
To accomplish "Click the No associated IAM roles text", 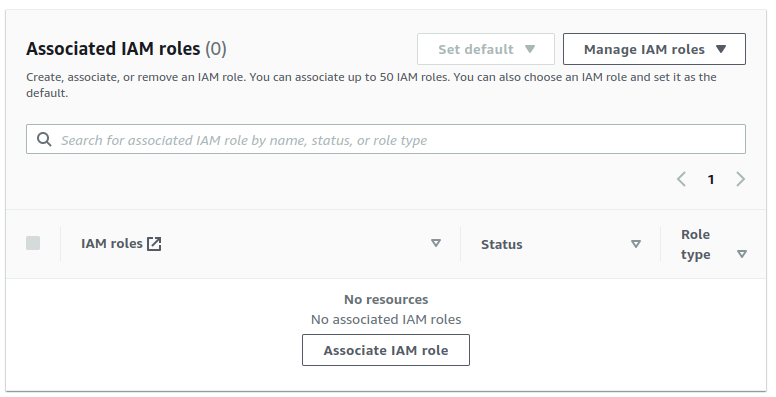I will coord(386,319).
